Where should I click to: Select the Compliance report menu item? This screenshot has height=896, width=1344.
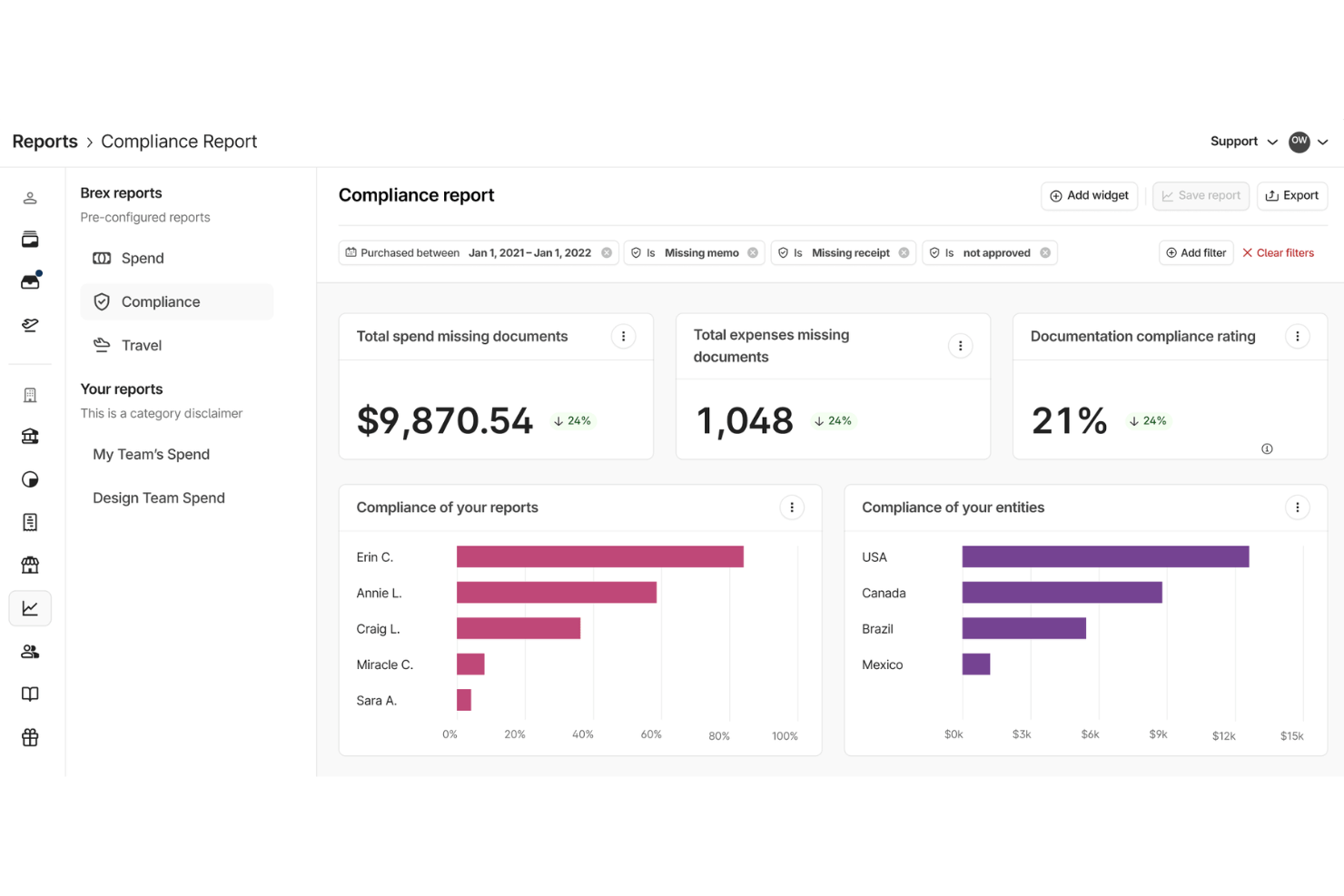tap(176, 301)
